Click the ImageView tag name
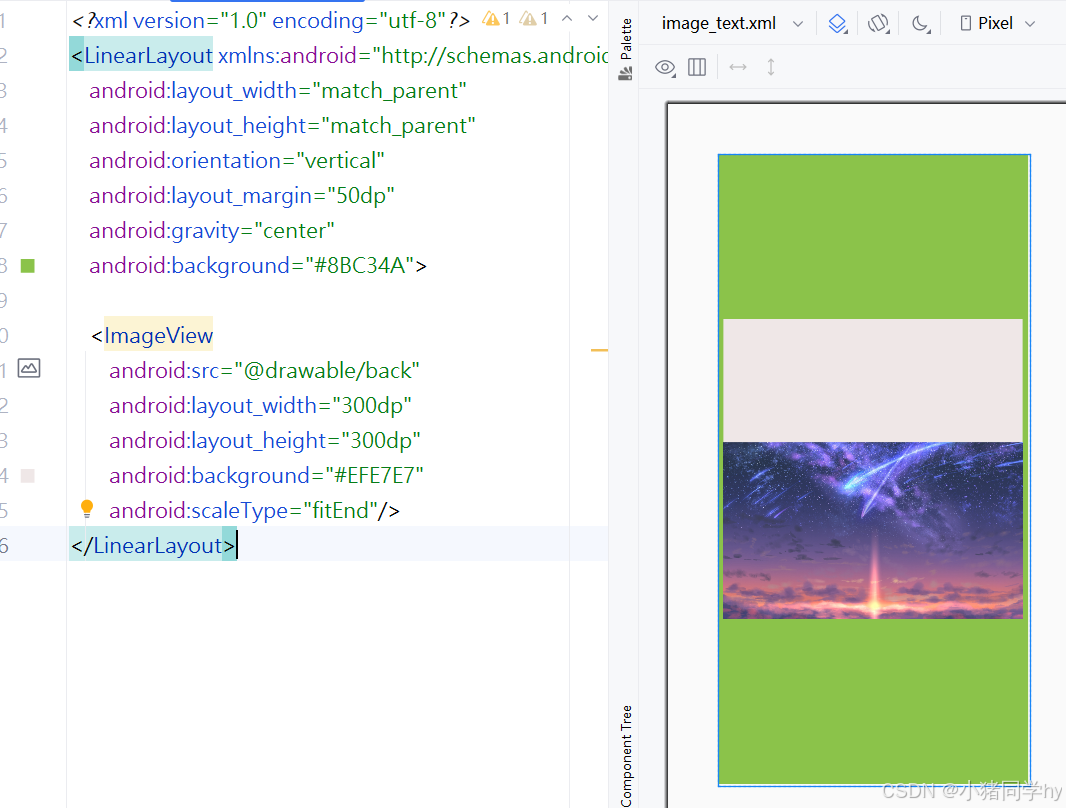 pos(158,335)
